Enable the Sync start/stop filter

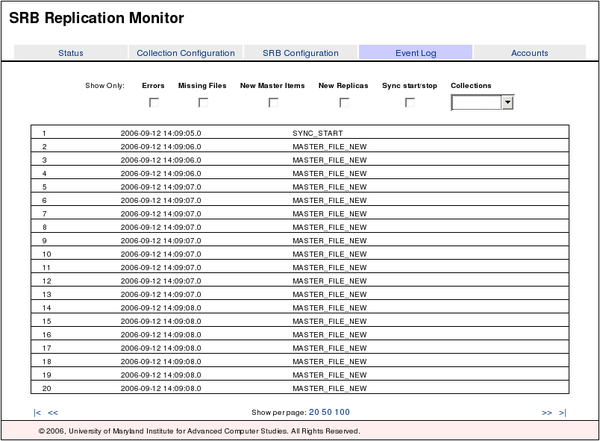(x=410, y=102)
